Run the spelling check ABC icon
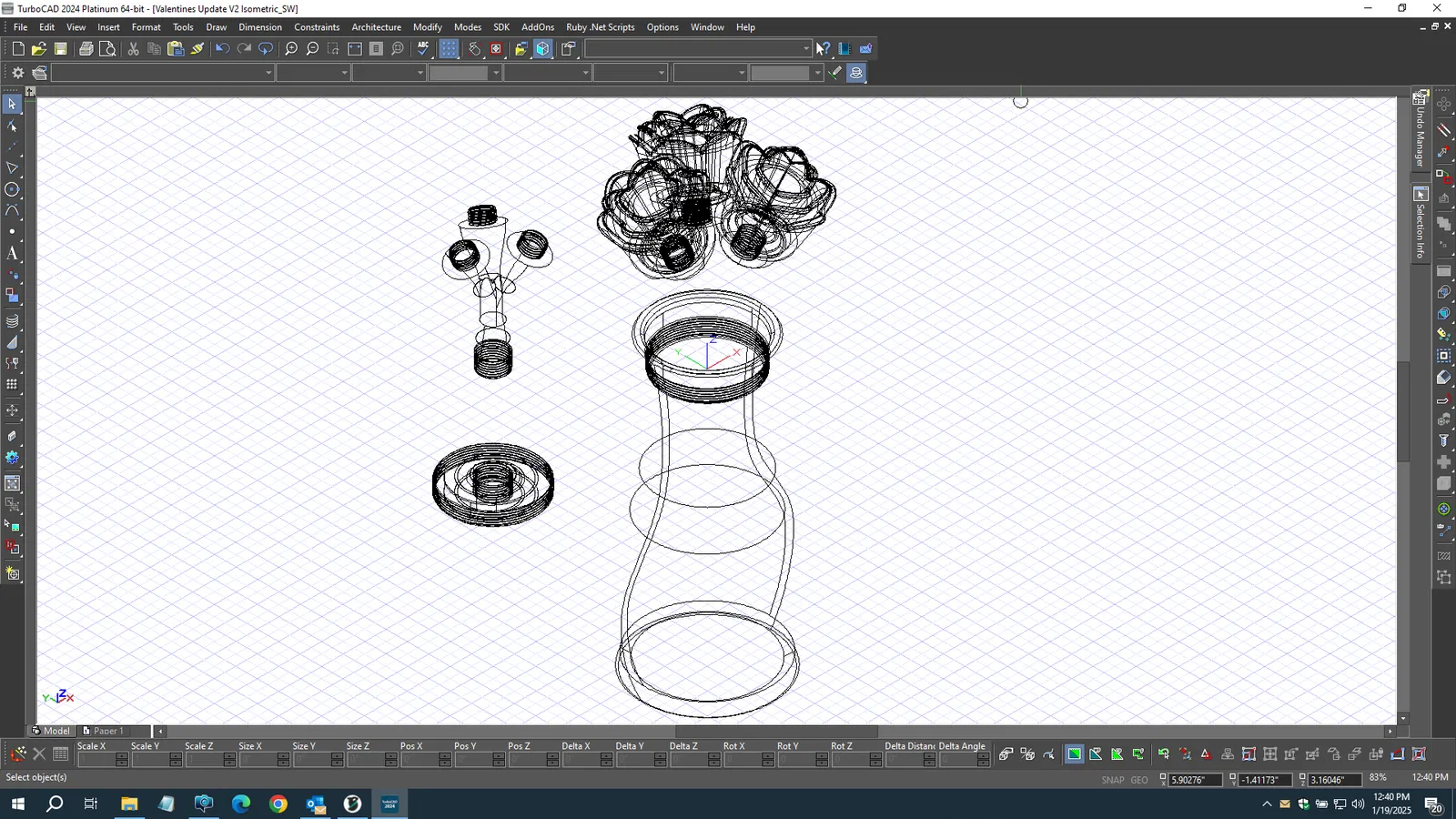The width and height of the screenshot is (1456, 819). pos(423,49)
